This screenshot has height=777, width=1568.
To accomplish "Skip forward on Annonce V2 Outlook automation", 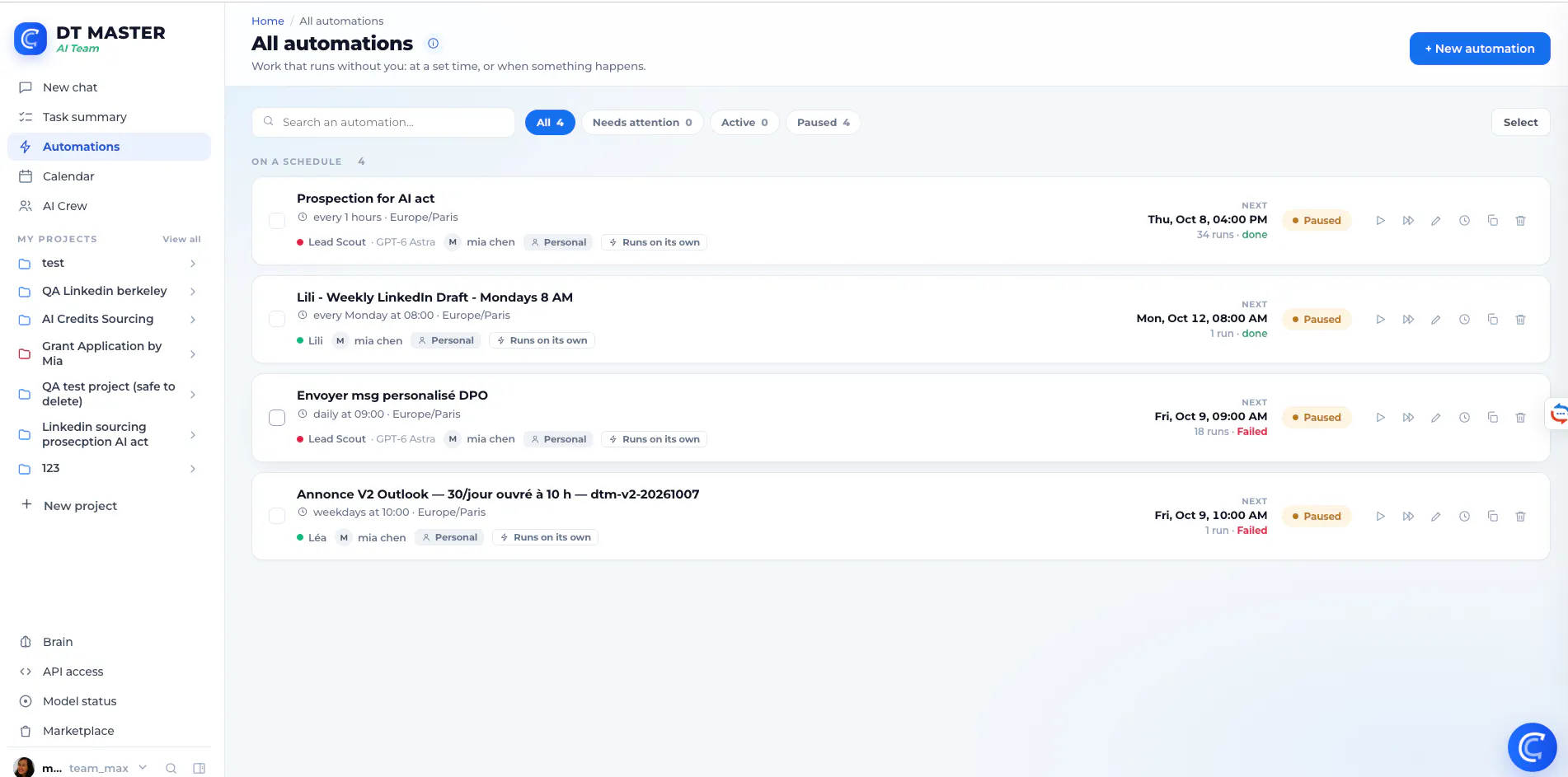I will (1408, 517).
